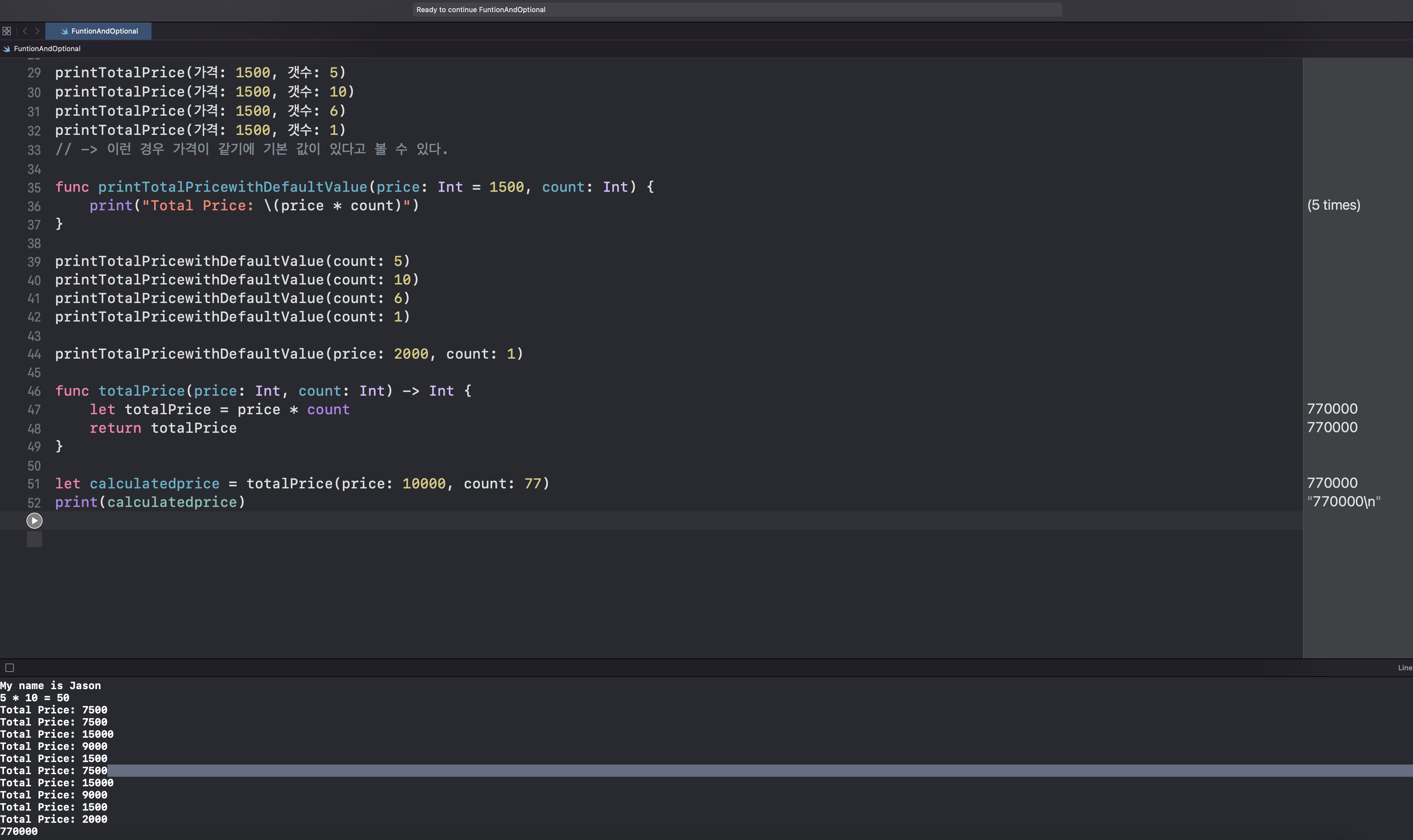Select the FuntionAndOptional editor tab

point(104,31)
